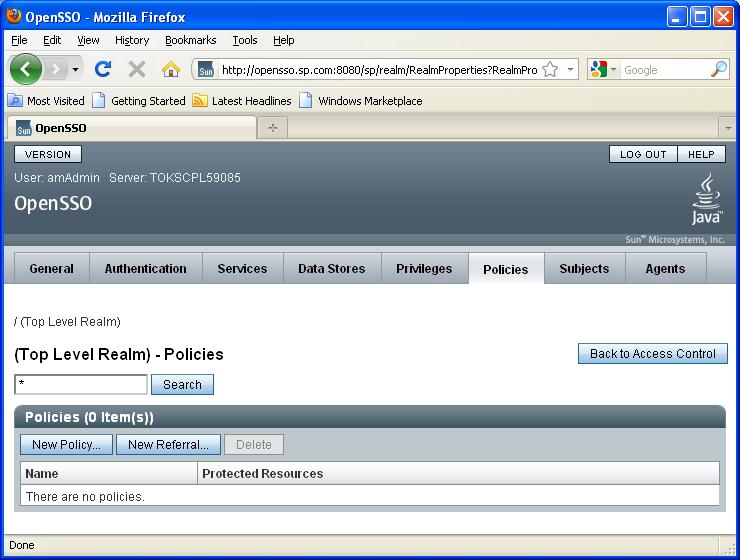Click the Stop loading X icon

pos(137,70)
